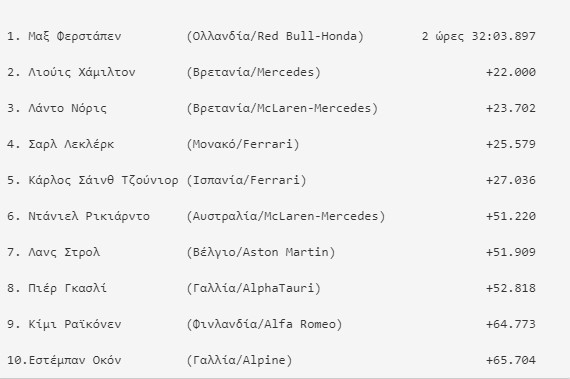Click the (Ολλανδία/Red Bull-Honda) team text
This screenshot has height=379, width=570.
coord(275,36)
